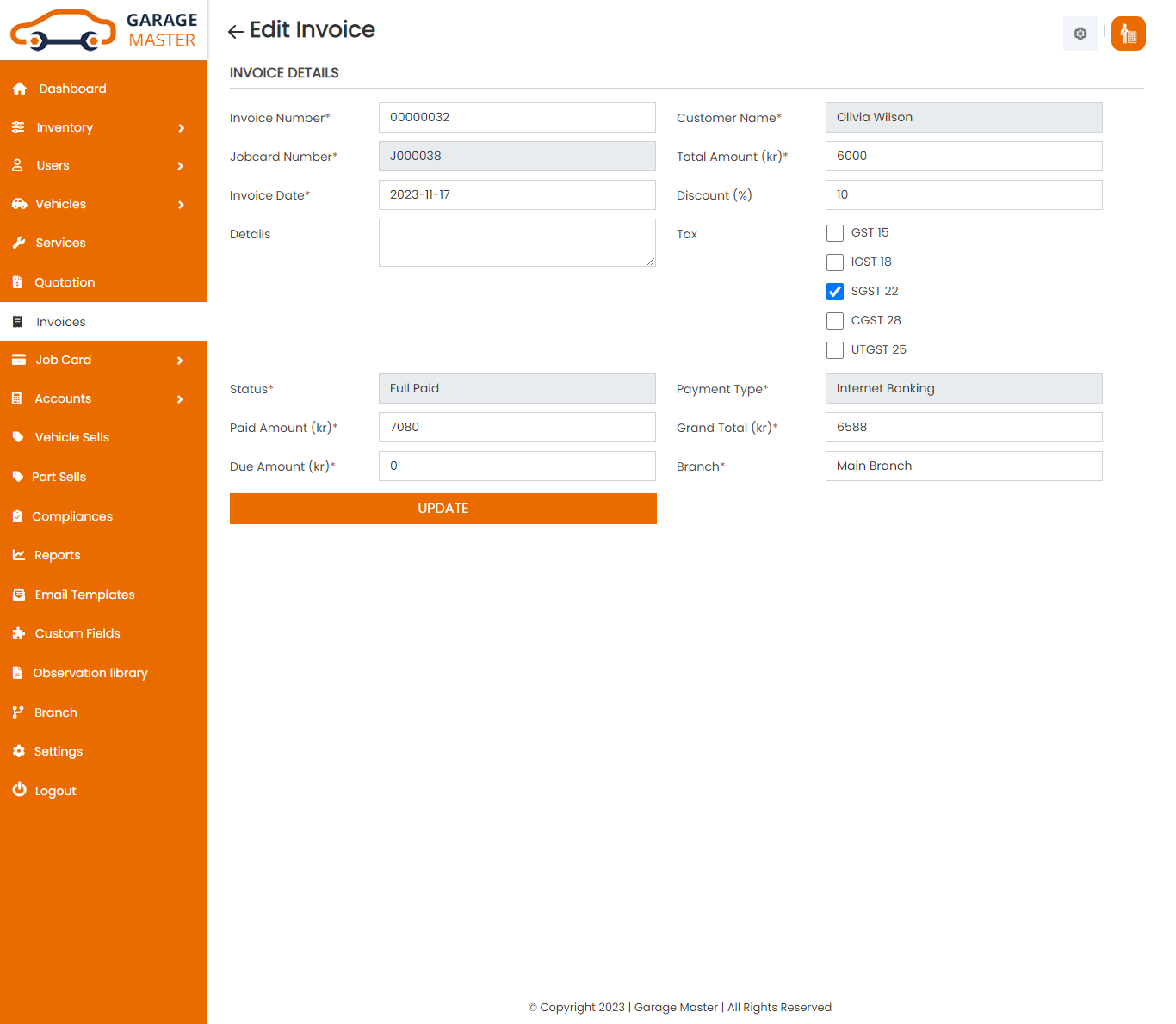The image size is (1176, 1024).
Task: Click the Logout power icon
Action: click(19, 790)
